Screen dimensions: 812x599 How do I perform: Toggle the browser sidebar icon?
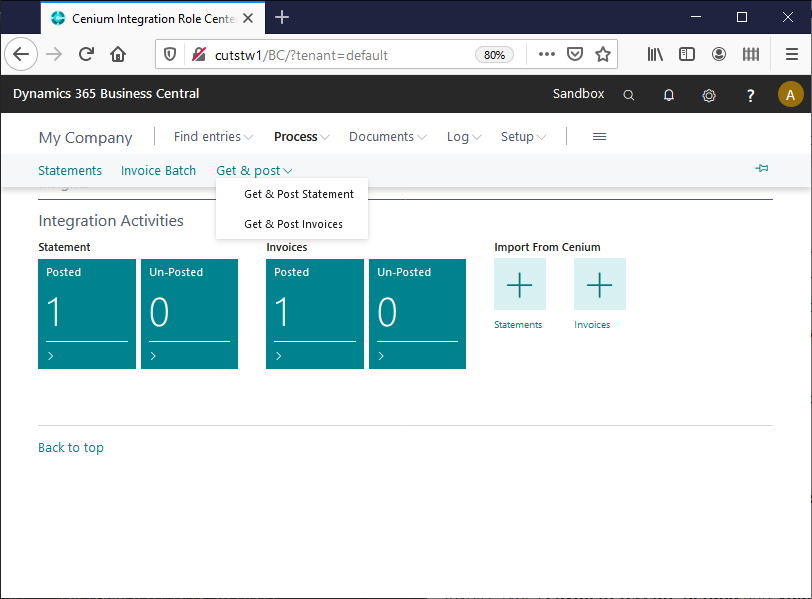coord(687,54)
